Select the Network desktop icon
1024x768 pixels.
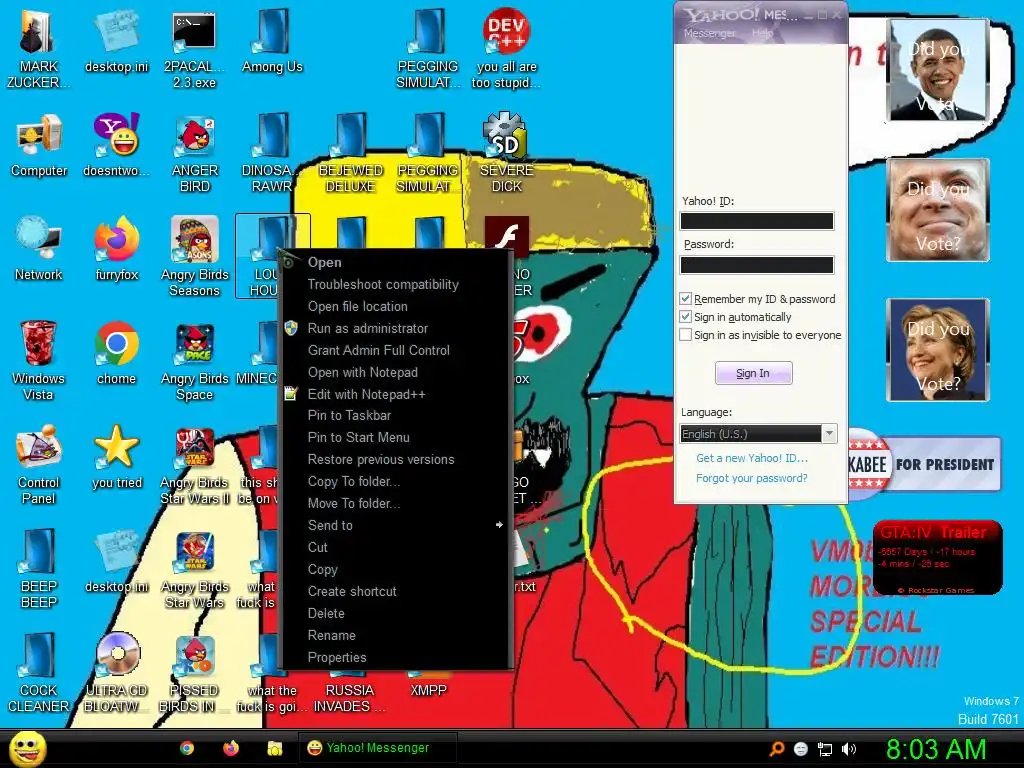39,249
